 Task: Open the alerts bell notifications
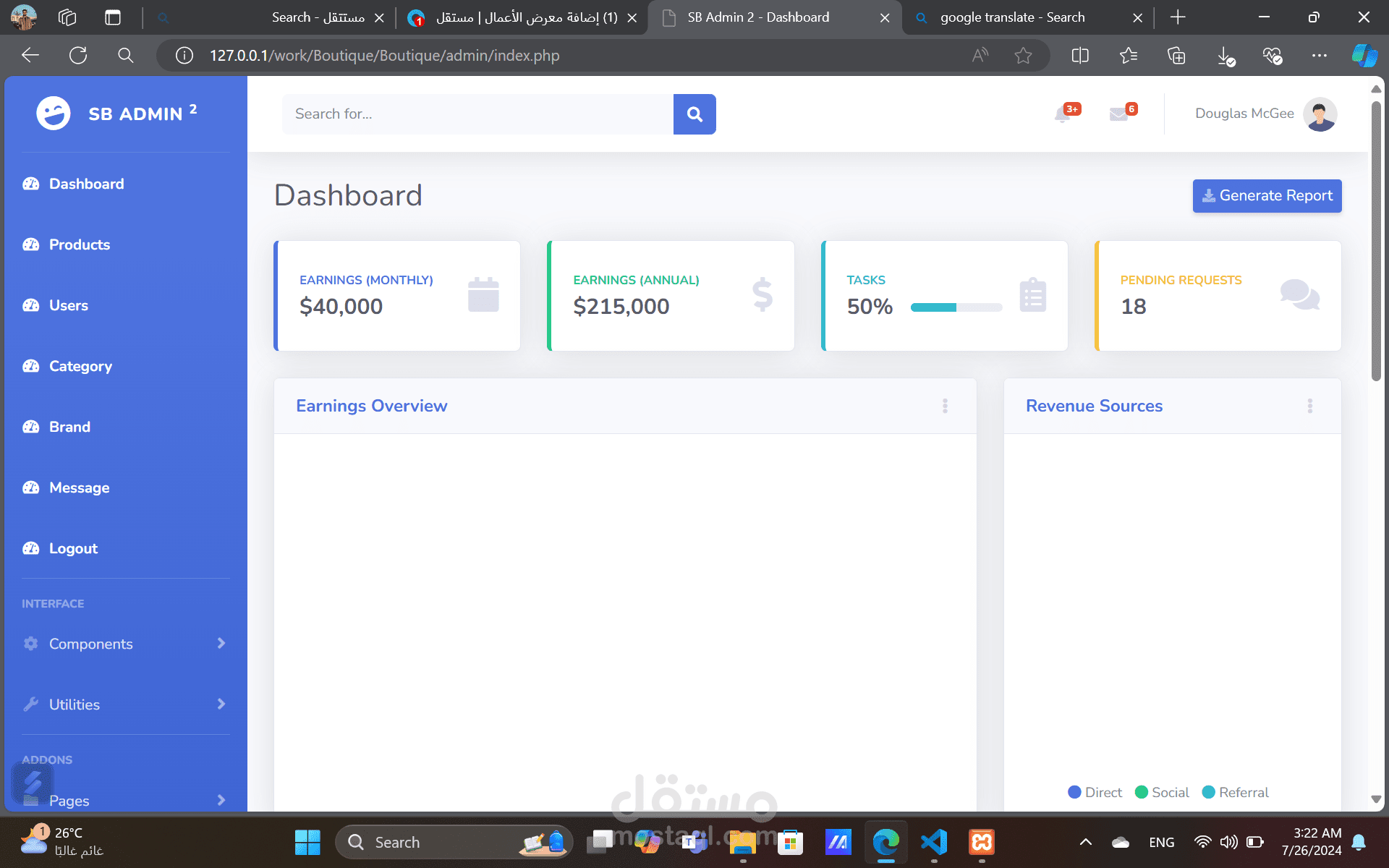(x=1063, y=114)
